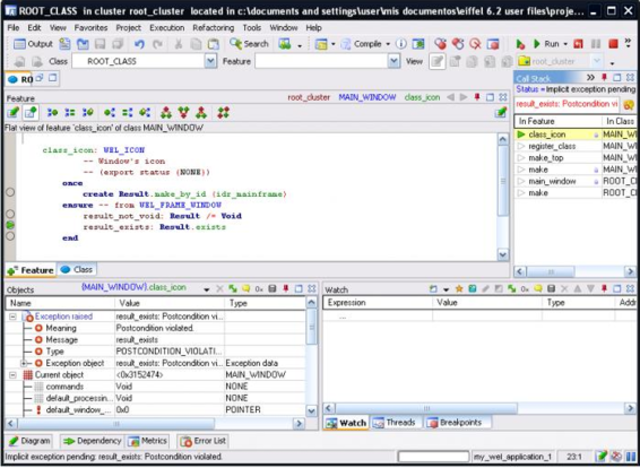640x468 pixels.
Task: Click the code editor scroll down arrow
Action: pyautogui.click(x=503, y=255)
